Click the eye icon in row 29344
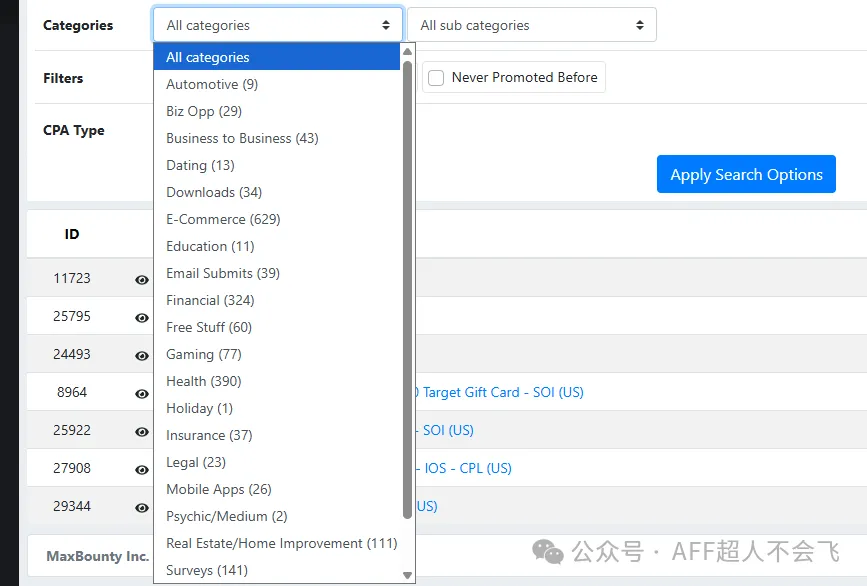 pyautogui.click(x=142, y=508)
